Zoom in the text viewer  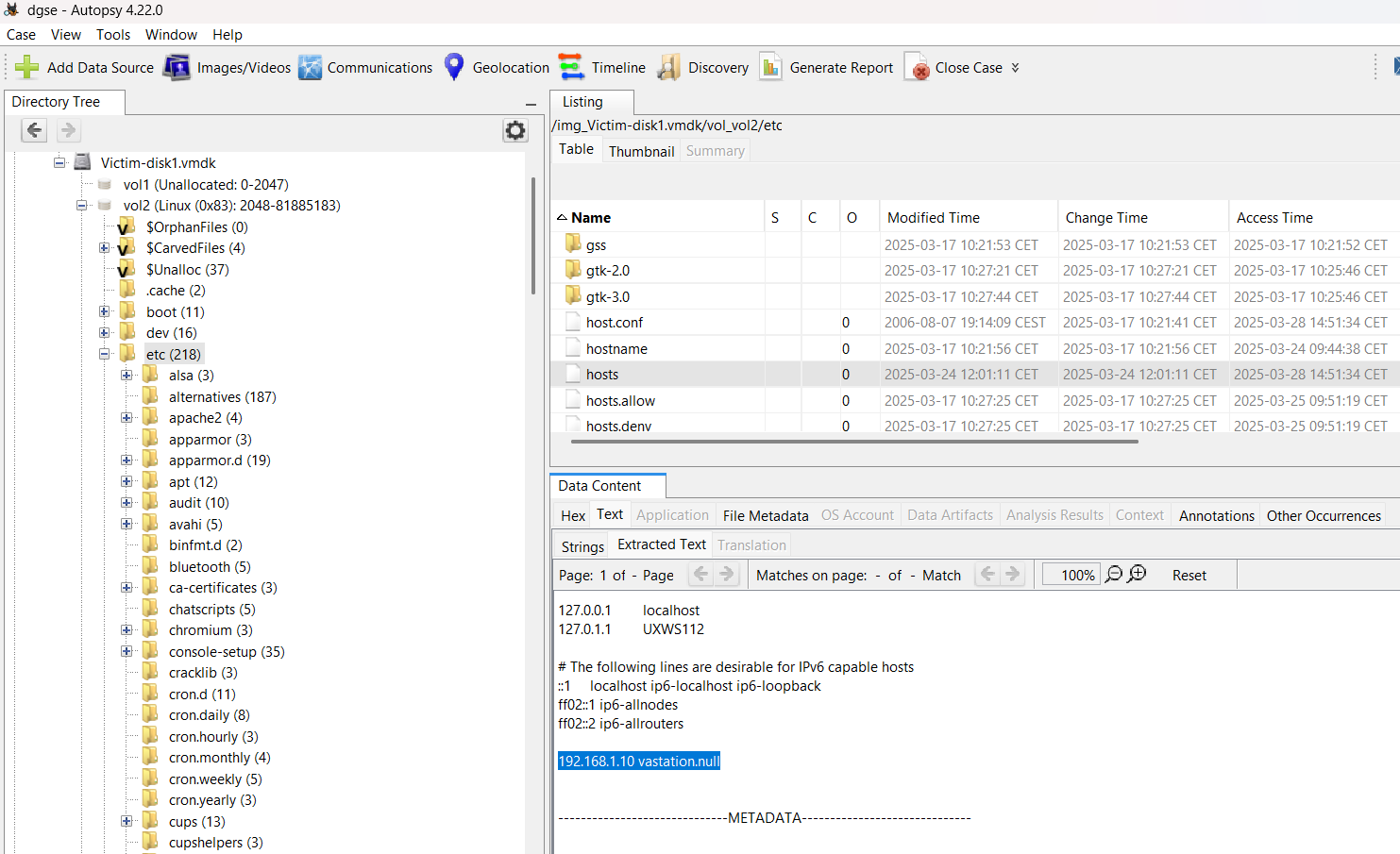tap(1138, 574)
